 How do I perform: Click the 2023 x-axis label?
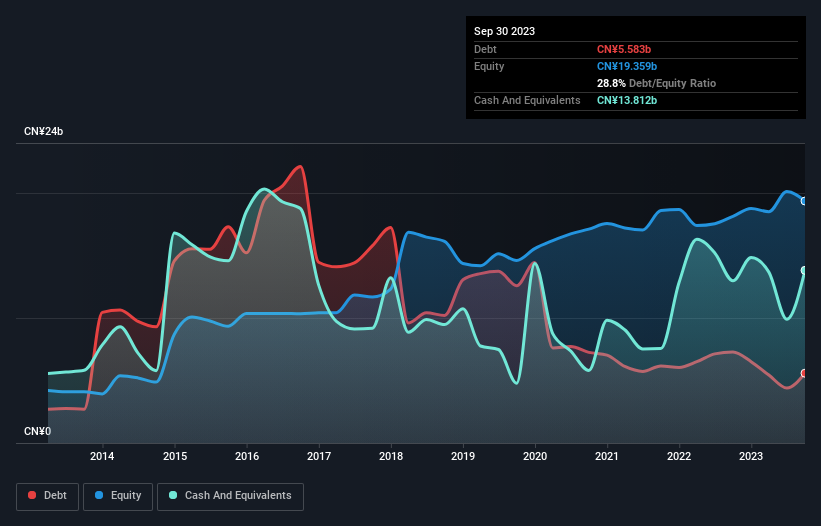tap(751, 456)
